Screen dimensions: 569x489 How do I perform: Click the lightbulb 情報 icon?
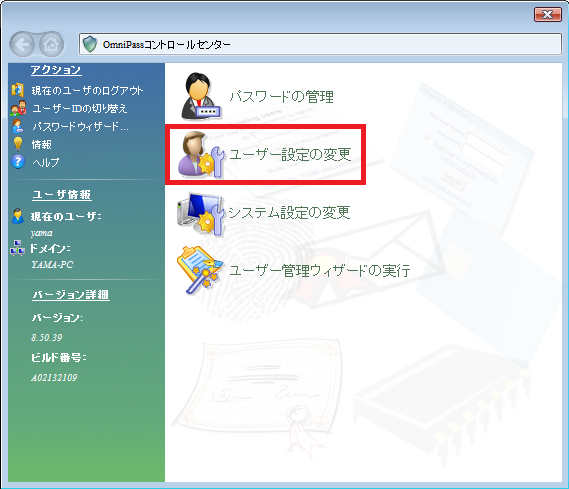click(18, 144)
